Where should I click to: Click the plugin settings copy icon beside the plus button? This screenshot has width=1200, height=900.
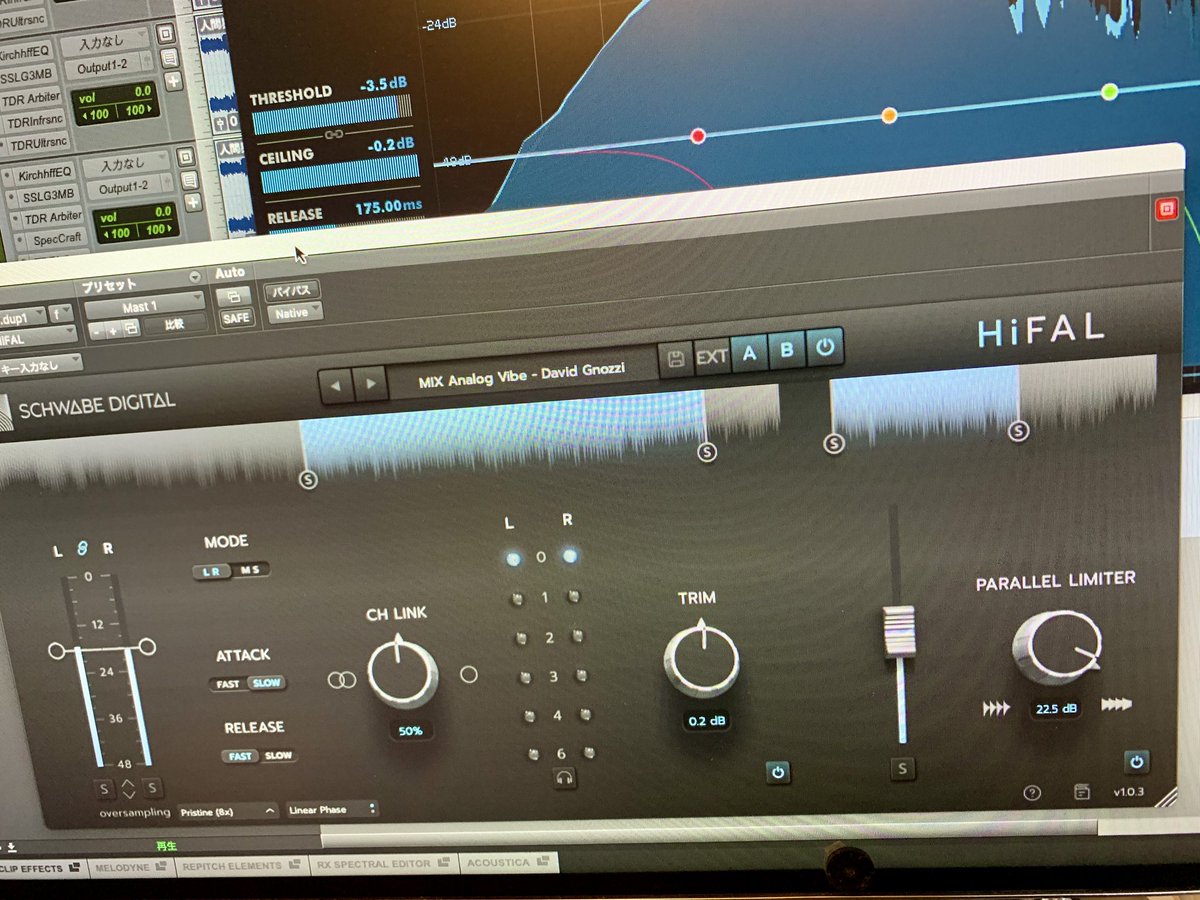130,329
